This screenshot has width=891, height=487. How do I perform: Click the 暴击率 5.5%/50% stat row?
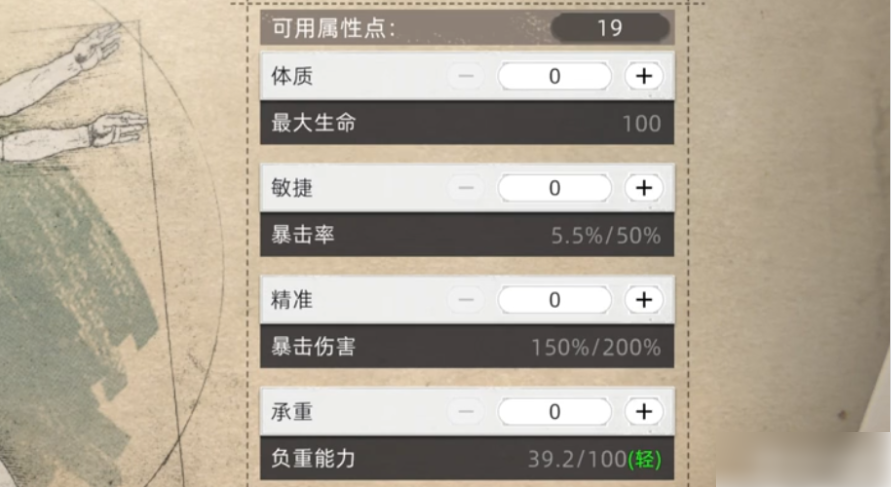click(467, 236)
